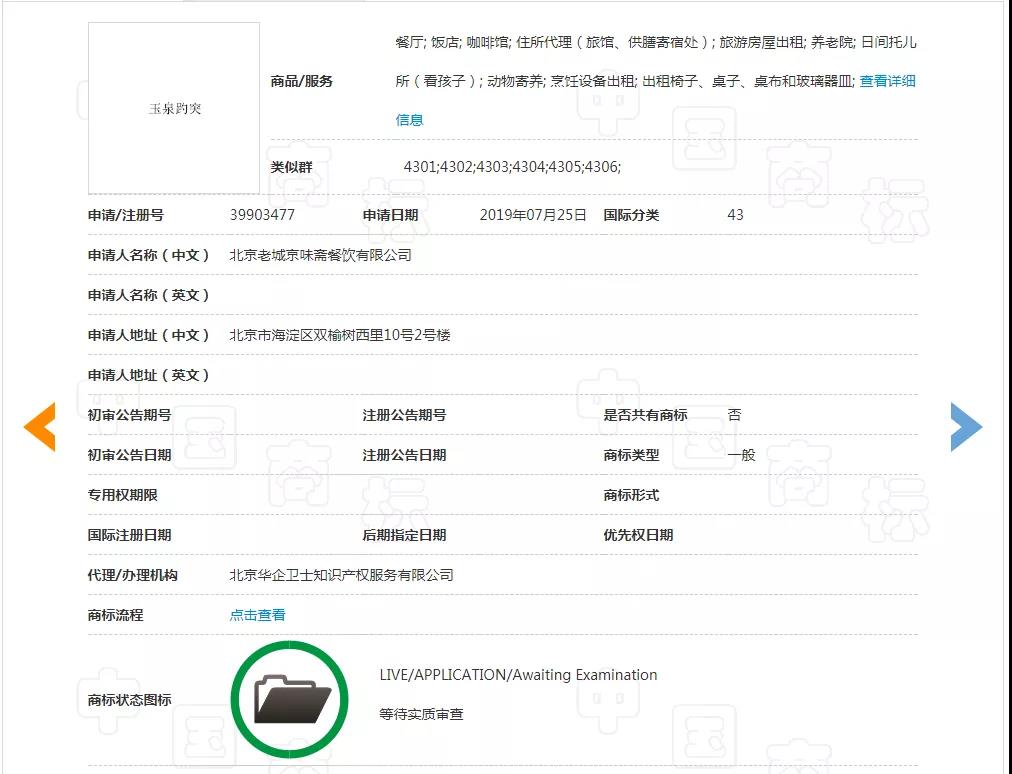The width and height of the screenshot is (1012, 774).
Task: Click the 商标流程 field label
Action: pyautogui.click(x=115, y=615)
